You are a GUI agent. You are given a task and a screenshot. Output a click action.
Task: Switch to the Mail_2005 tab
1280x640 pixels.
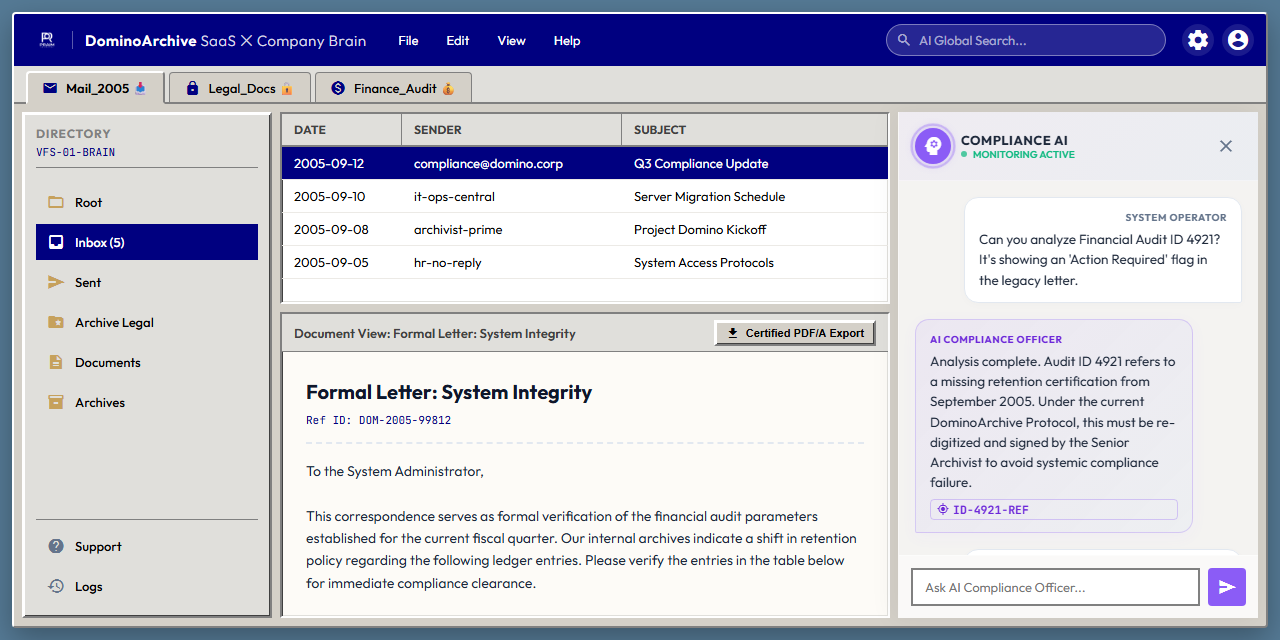point(95,88)
